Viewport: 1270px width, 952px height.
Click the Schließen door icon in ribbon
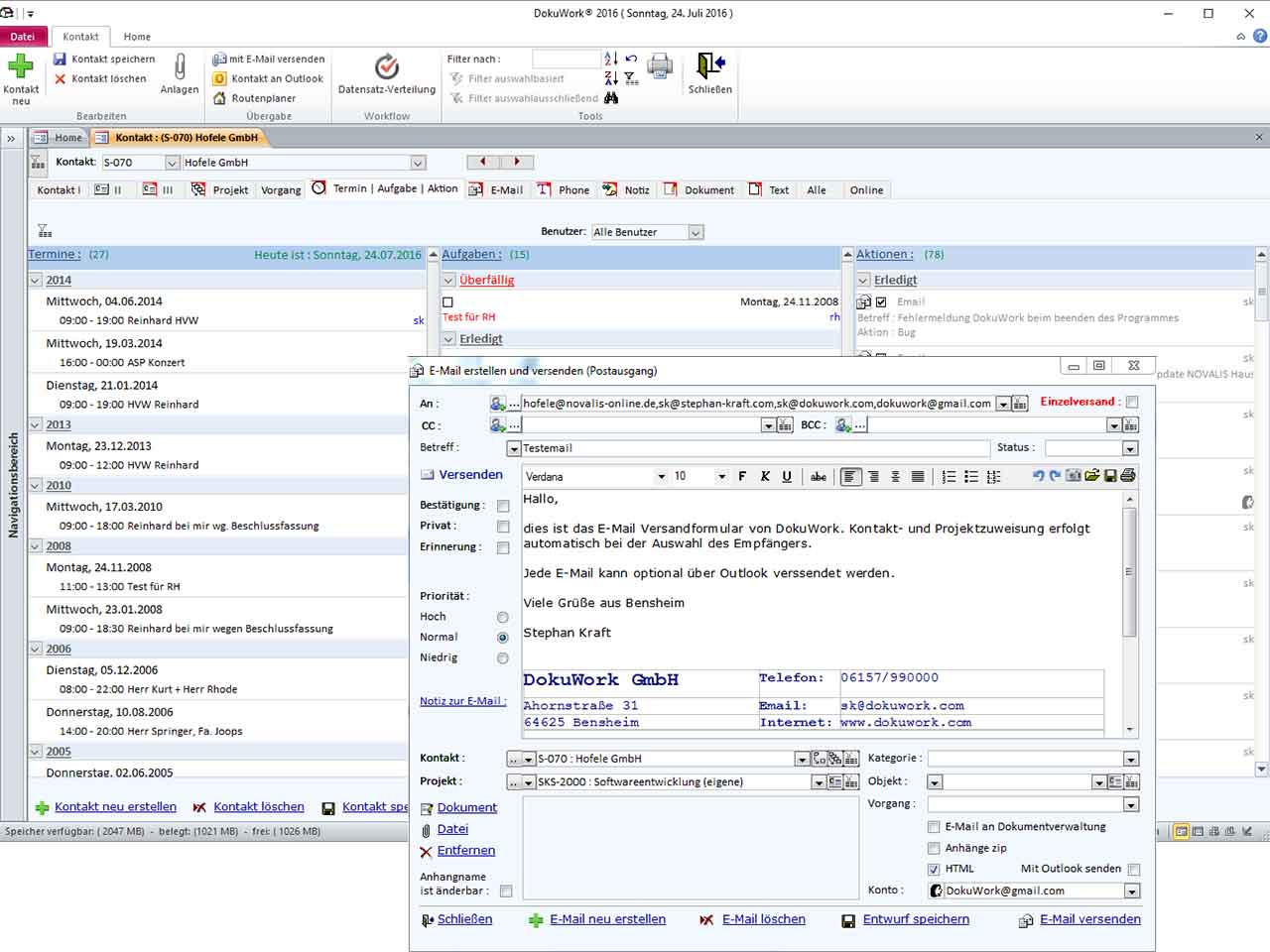[710, 74]
